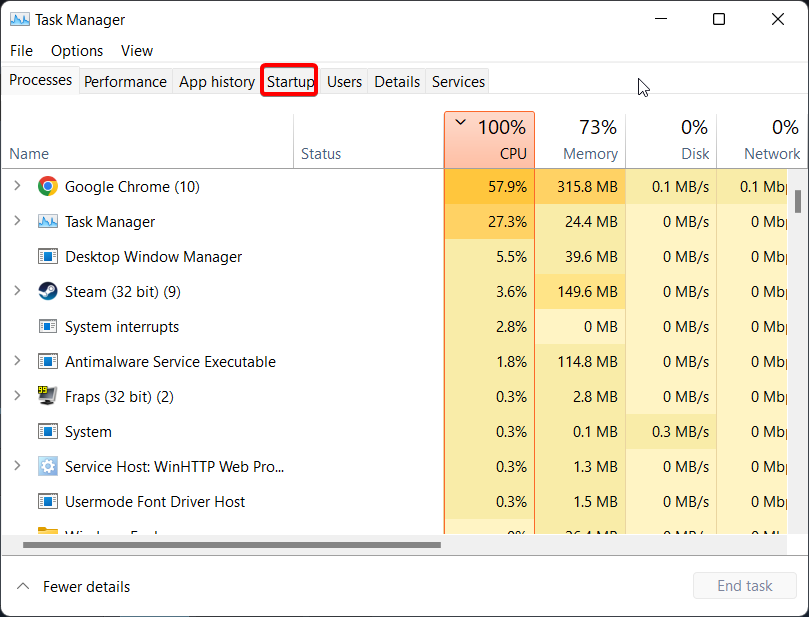Expand the Steam (32 bit) process group

[17, 292]
